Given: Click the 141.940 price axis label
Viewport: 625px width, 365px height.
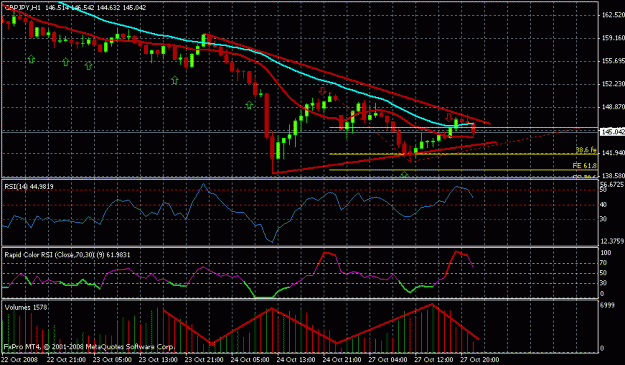Looking at the screenshot, I should click(x=613, y=153).
